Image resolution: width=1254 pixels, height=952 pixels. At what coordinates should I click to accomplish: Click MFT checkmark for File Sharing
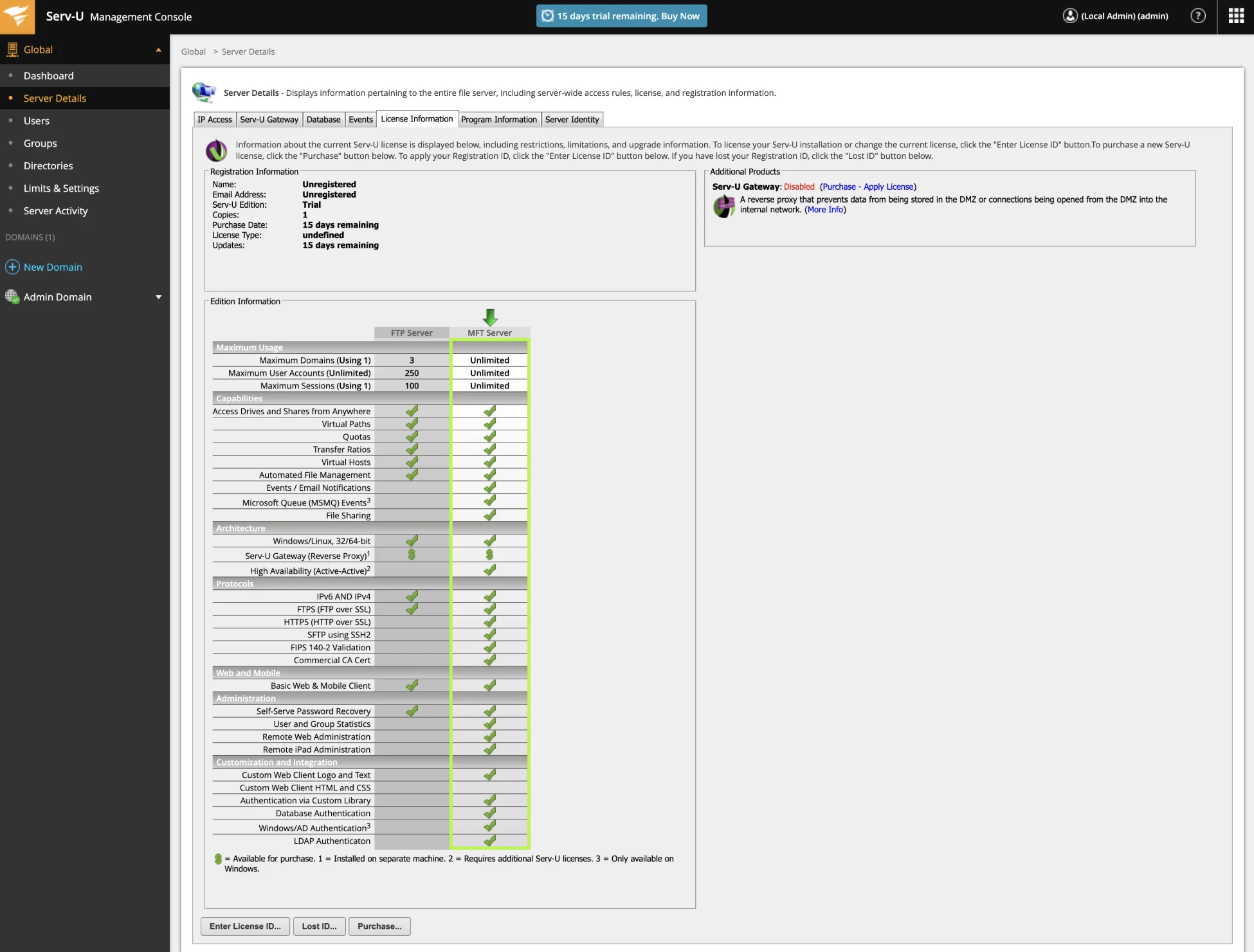pos(490,515)
